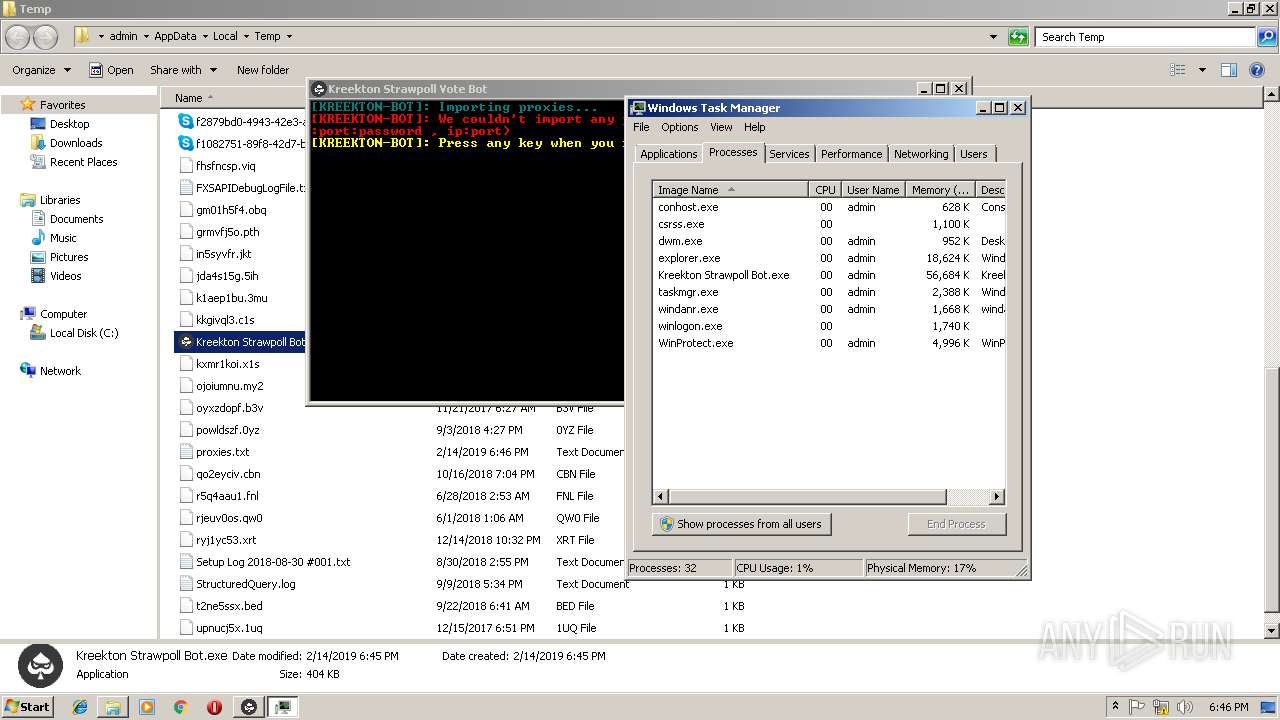
Task: Open Desktop in navigation pane
Action: (x=69, y=124)
